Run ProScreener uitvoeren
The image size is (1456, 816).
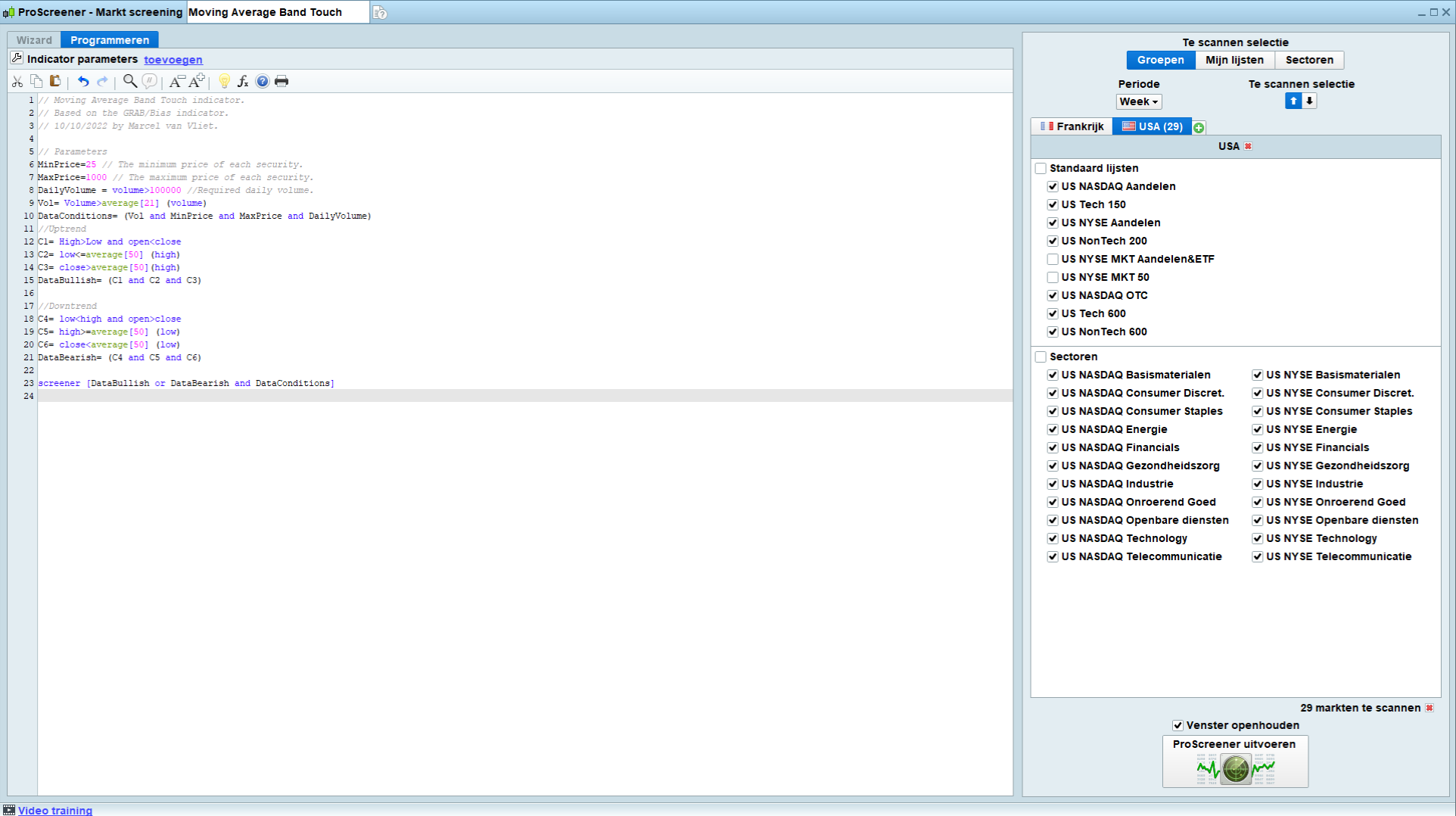(1235, 761)
